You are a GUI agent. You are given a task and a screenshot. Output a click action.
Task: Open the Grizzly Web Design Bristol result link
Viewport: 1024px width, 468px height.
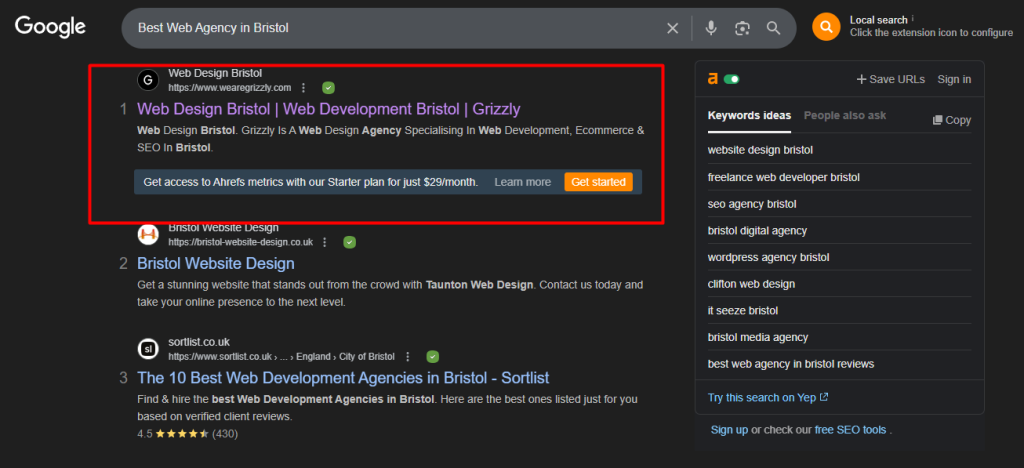pos(328,109)
